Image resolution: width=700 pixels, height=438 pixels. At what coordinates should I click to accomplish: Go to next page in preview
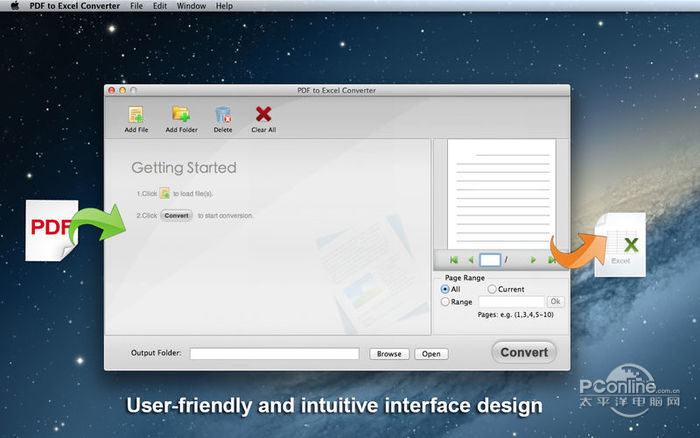(x=533, y=260)
